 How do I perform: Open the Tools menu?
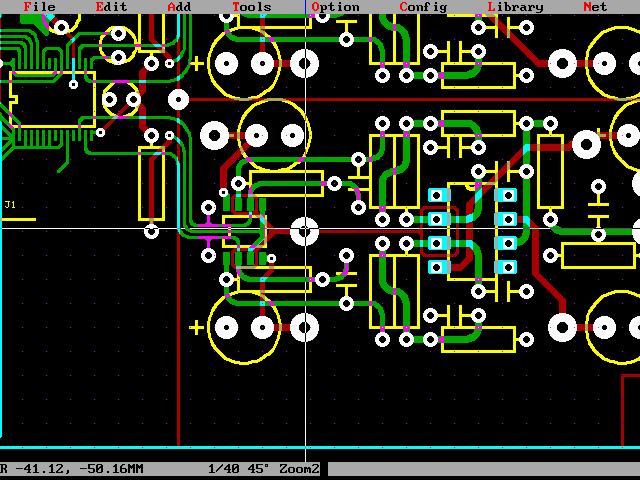[x=251, y=7]
